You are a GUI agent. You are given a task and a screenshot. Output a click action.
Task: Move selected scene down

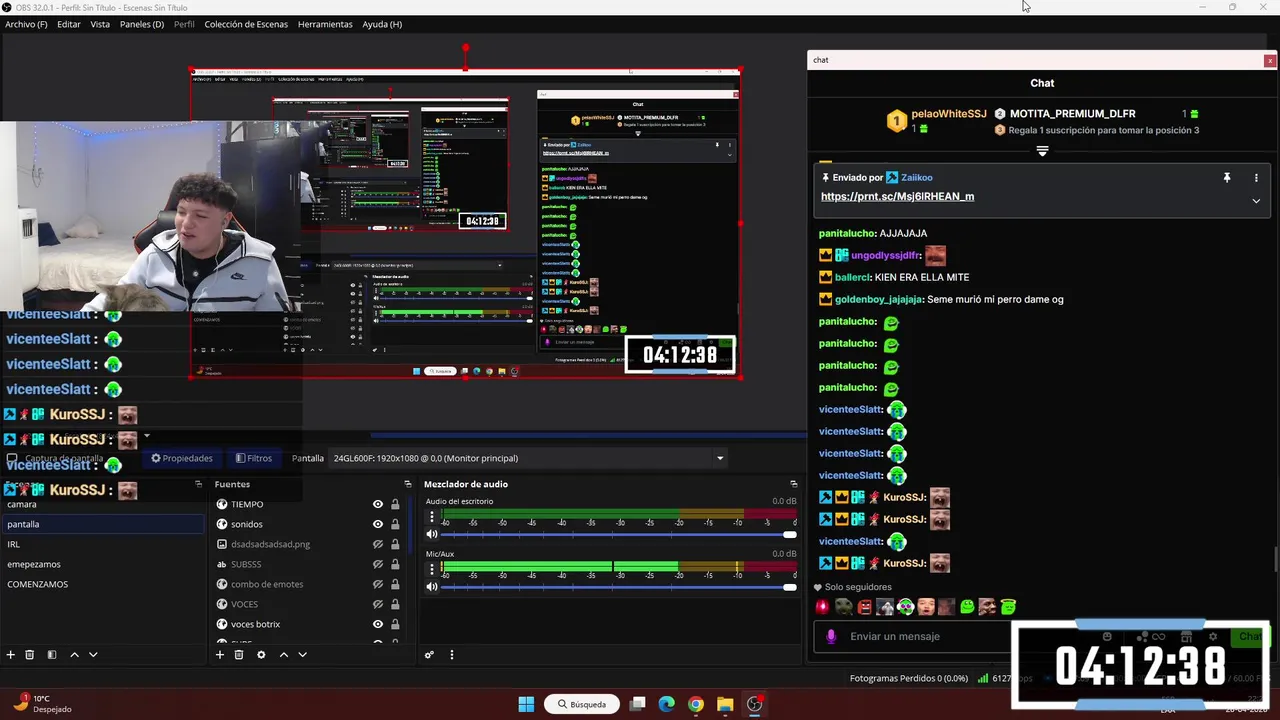[x=93, y=655]
